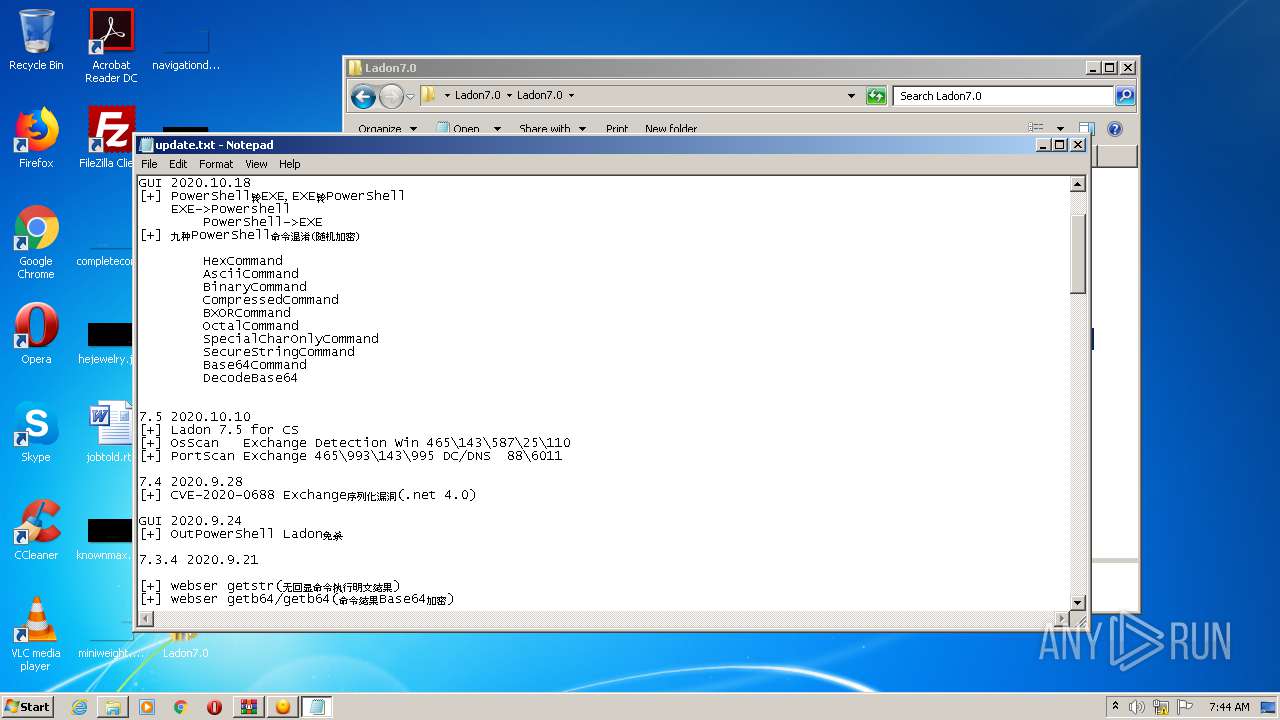The width and height of the screenshot is (1280, 720).
Task: Click Notepad horizontal scrollbar right arrow
Action: coord(1062,618)
